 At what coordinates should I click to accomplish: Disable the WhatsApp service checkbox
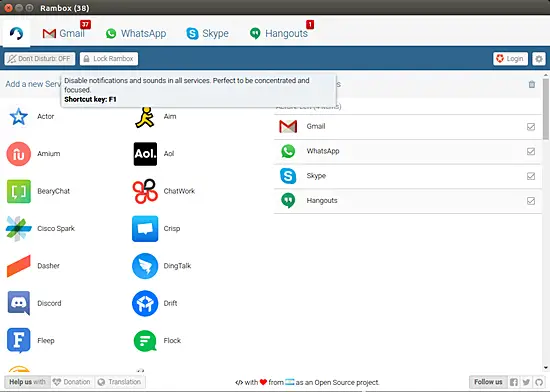point(531,151)
